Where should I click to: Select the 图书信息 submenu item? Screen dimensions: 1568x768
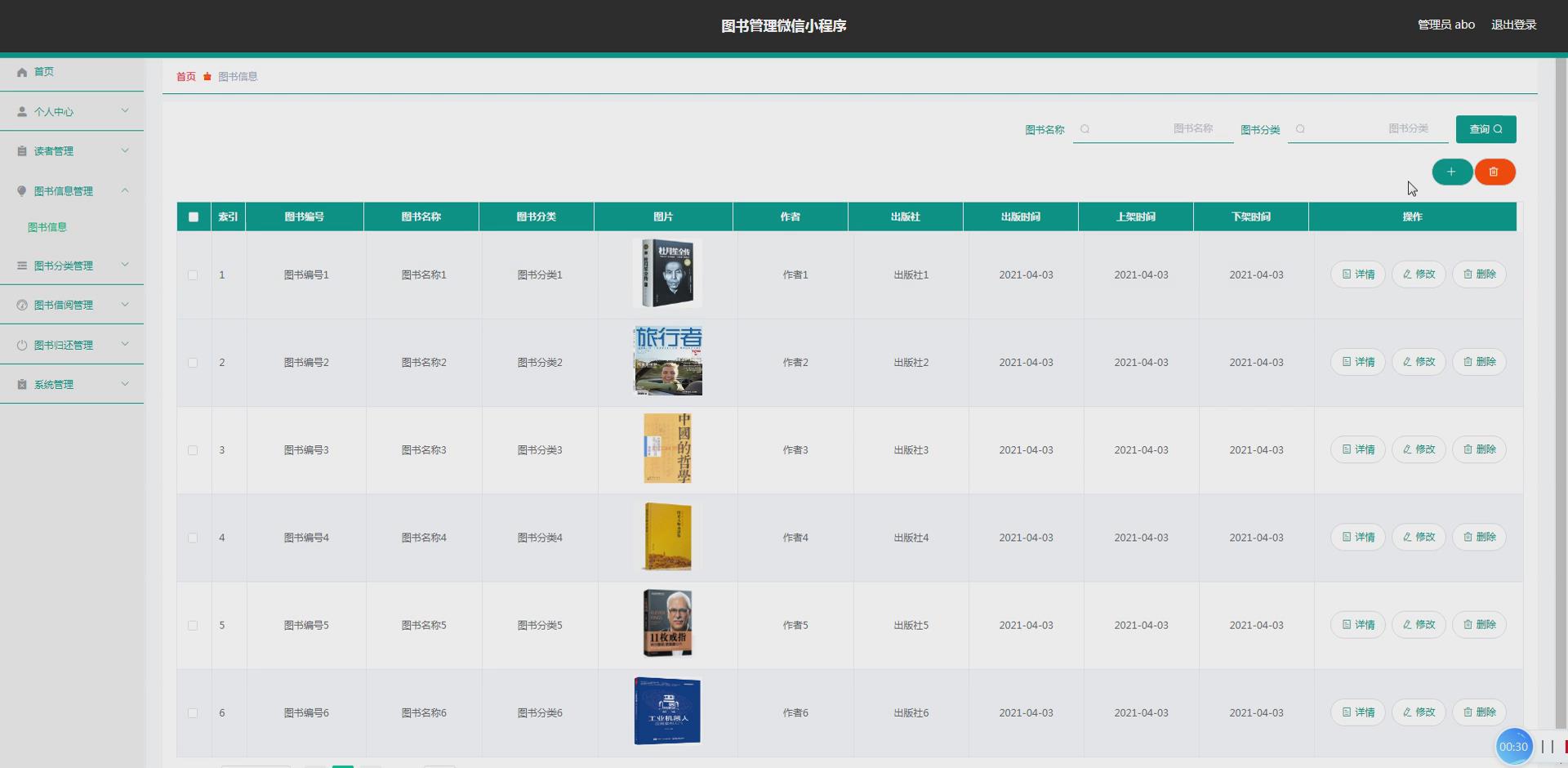47,227
